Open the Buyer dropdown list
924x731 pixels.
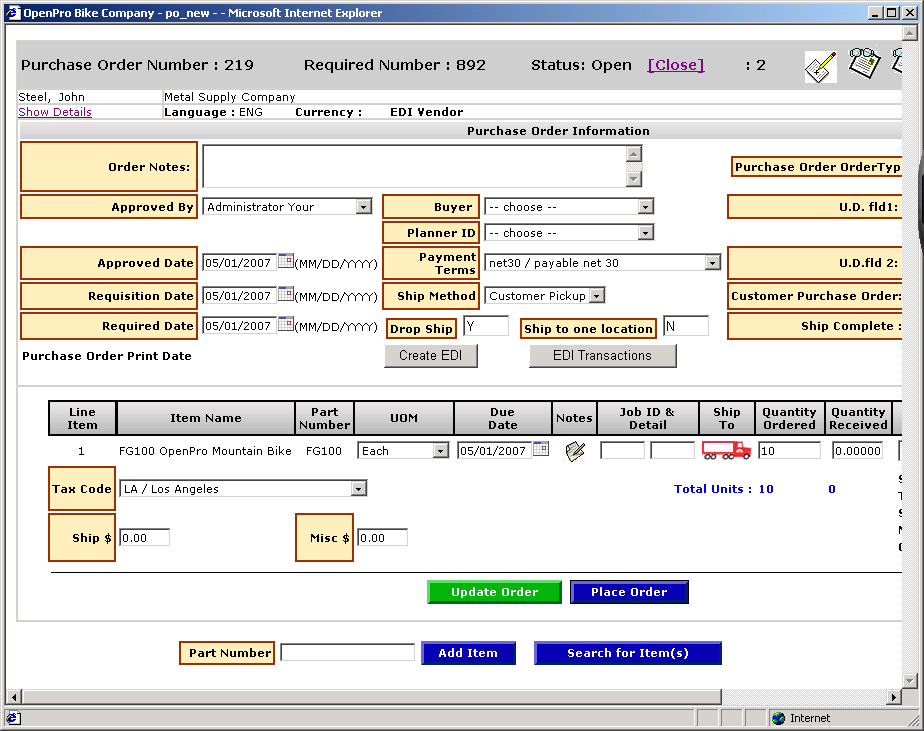pos(645,207)
